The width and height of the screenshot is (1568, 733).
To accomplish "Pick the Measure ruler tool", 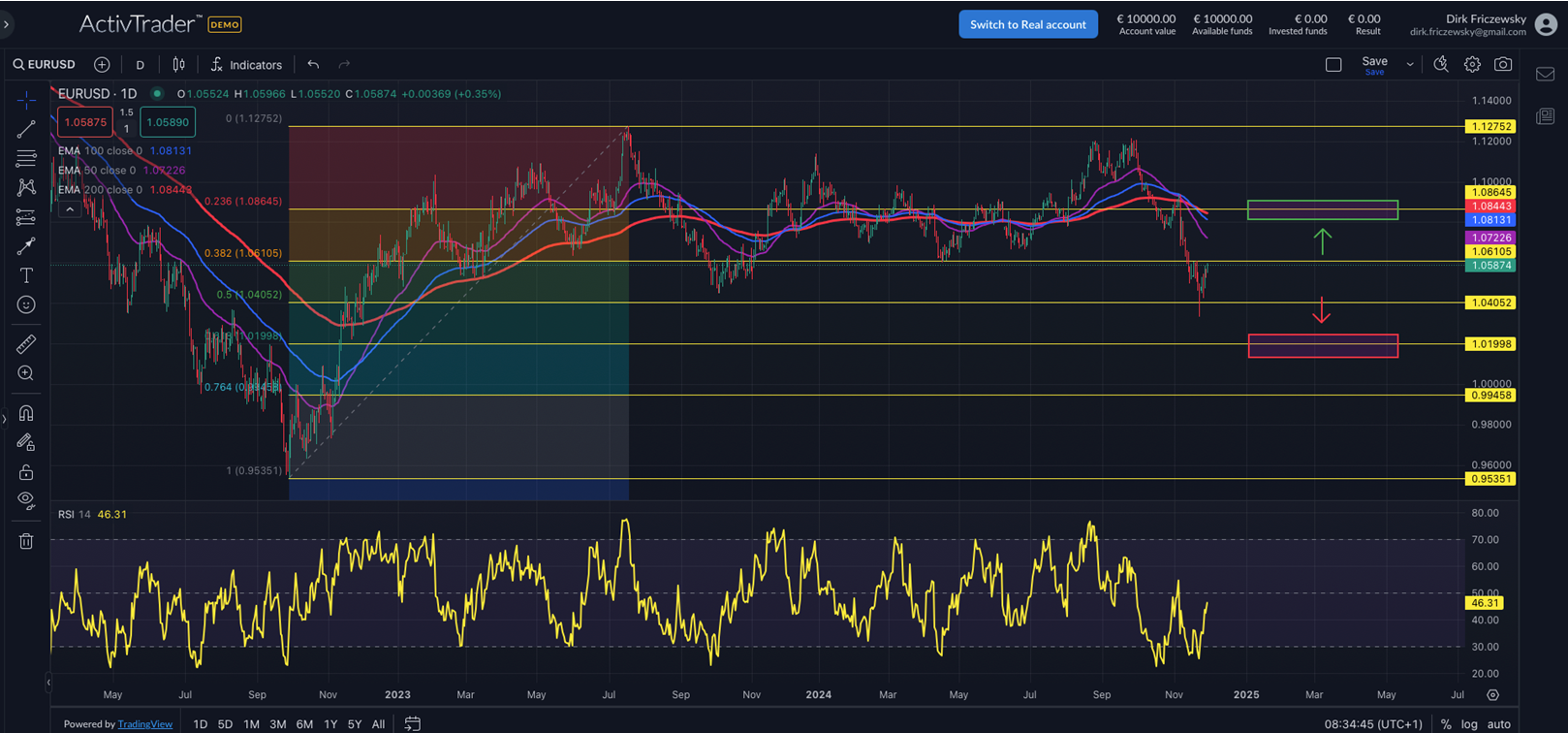I will [26, 344].
